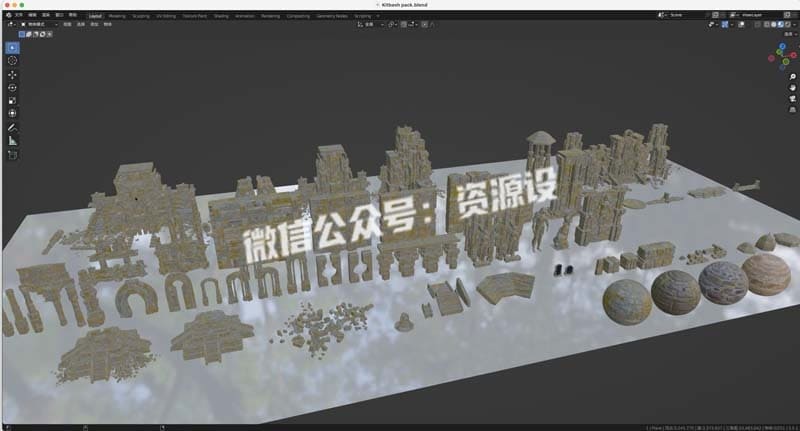Image resolution: width=800 pixels, height=431 pixels.
Task: Toggle camera view with the camera icon
Action: 792,98
